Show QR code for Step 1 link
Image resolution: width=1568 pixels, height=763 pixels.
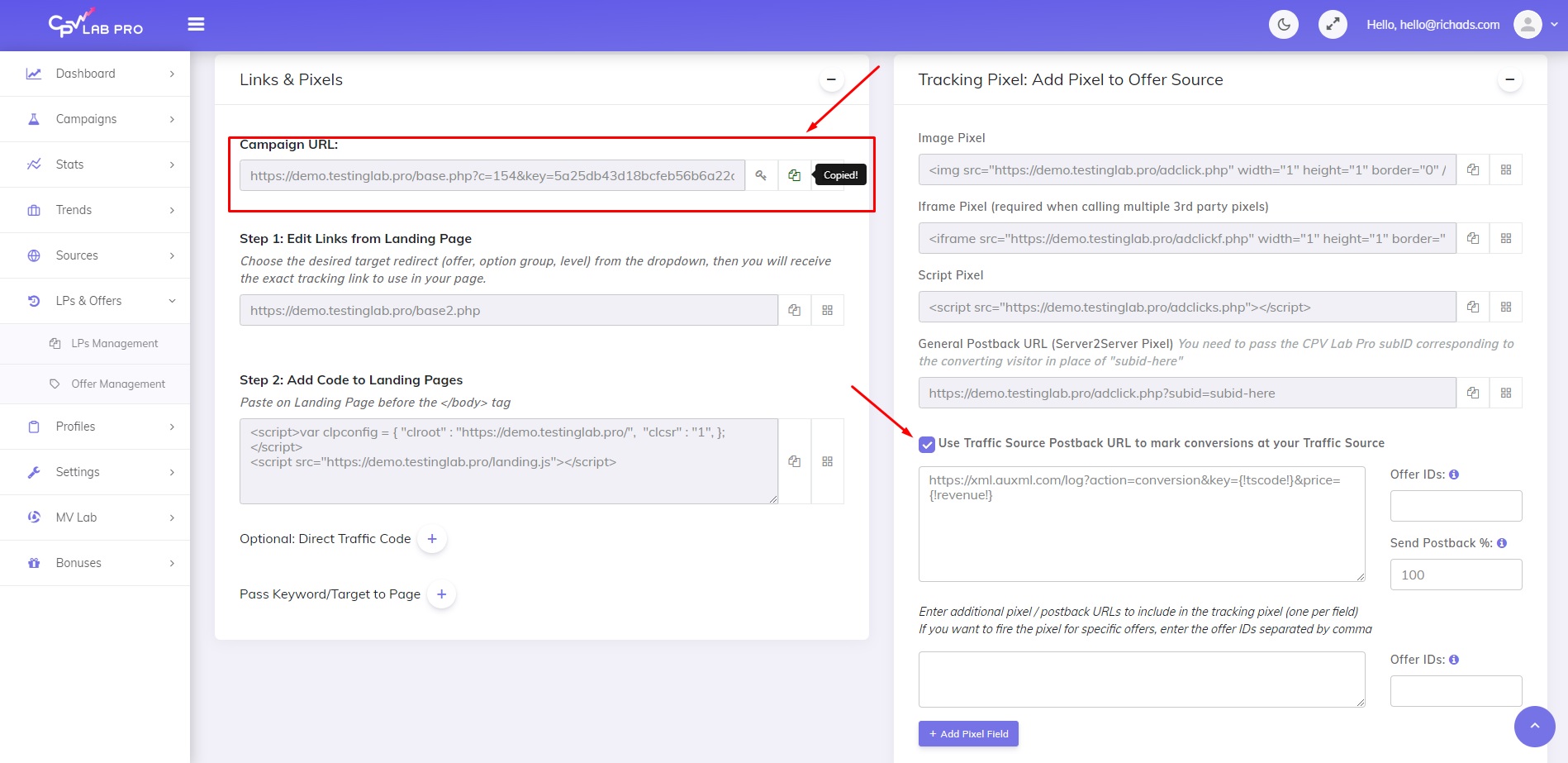pos(827,310)
